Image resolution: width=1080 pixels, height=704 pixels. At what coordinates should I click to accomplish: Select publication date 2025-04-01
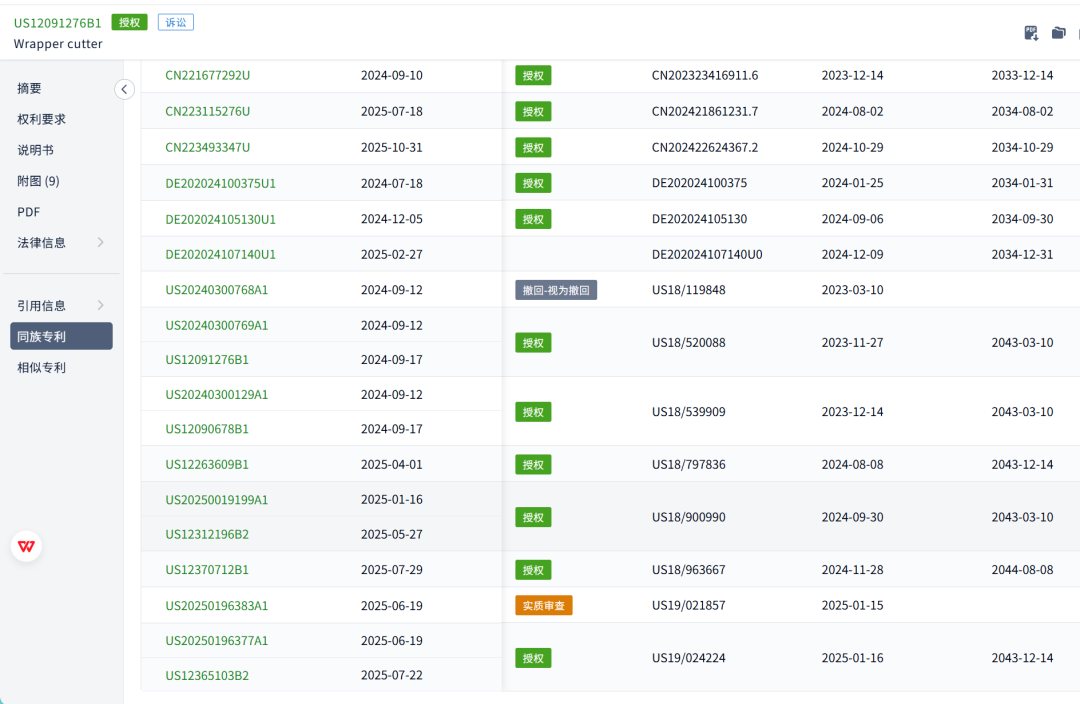(391, 464)
